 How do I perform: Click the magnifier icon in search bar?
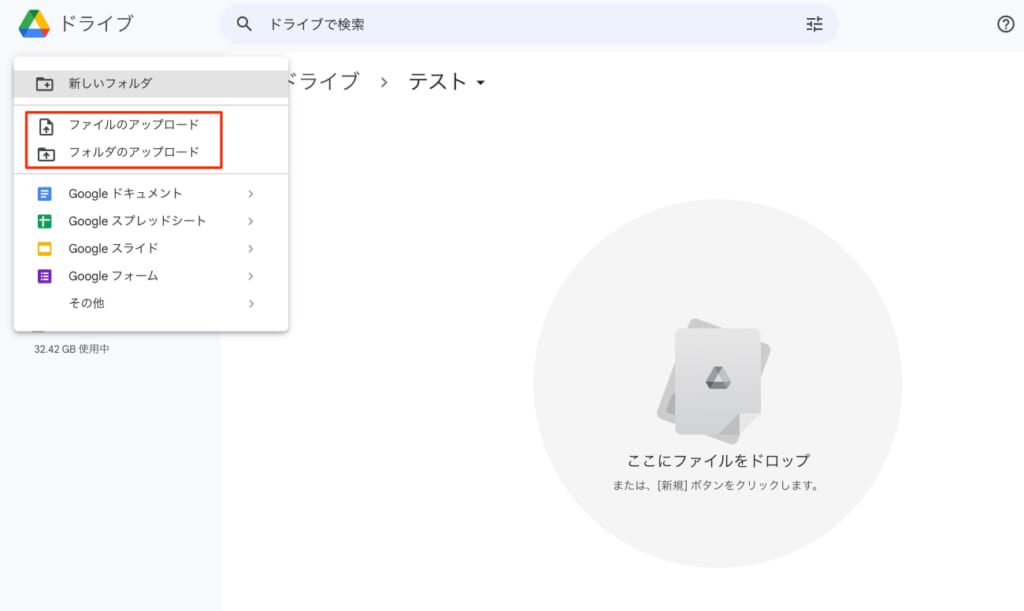244,24
